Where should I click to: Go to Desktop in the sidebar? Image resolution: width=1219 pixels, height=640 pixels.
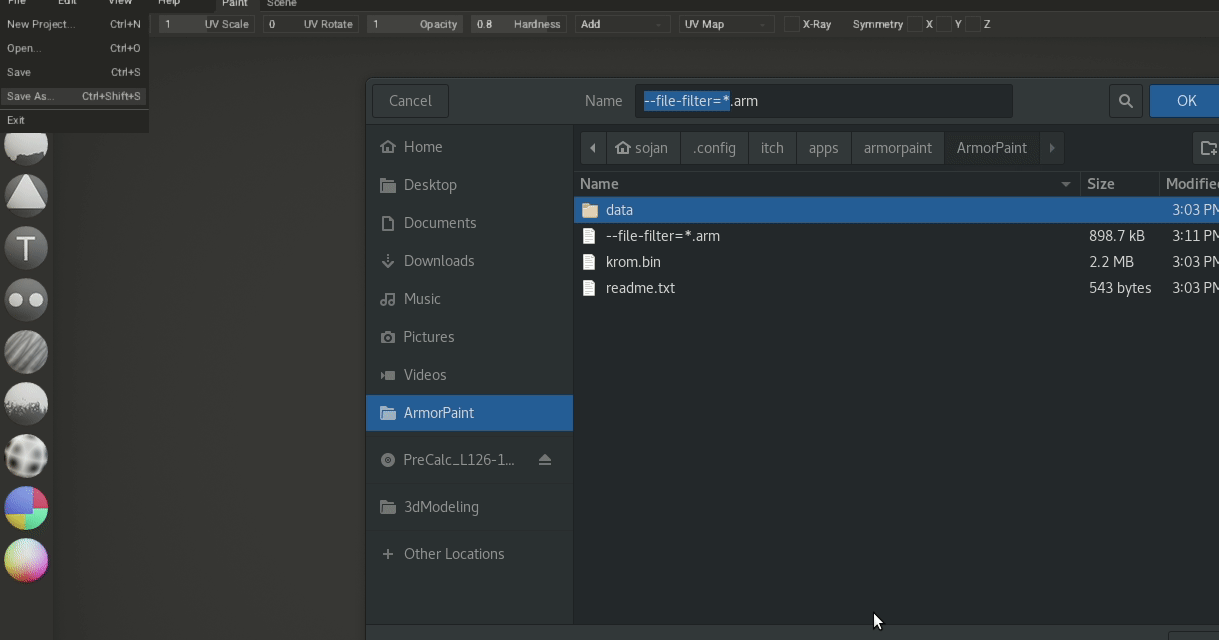[469, 185]
